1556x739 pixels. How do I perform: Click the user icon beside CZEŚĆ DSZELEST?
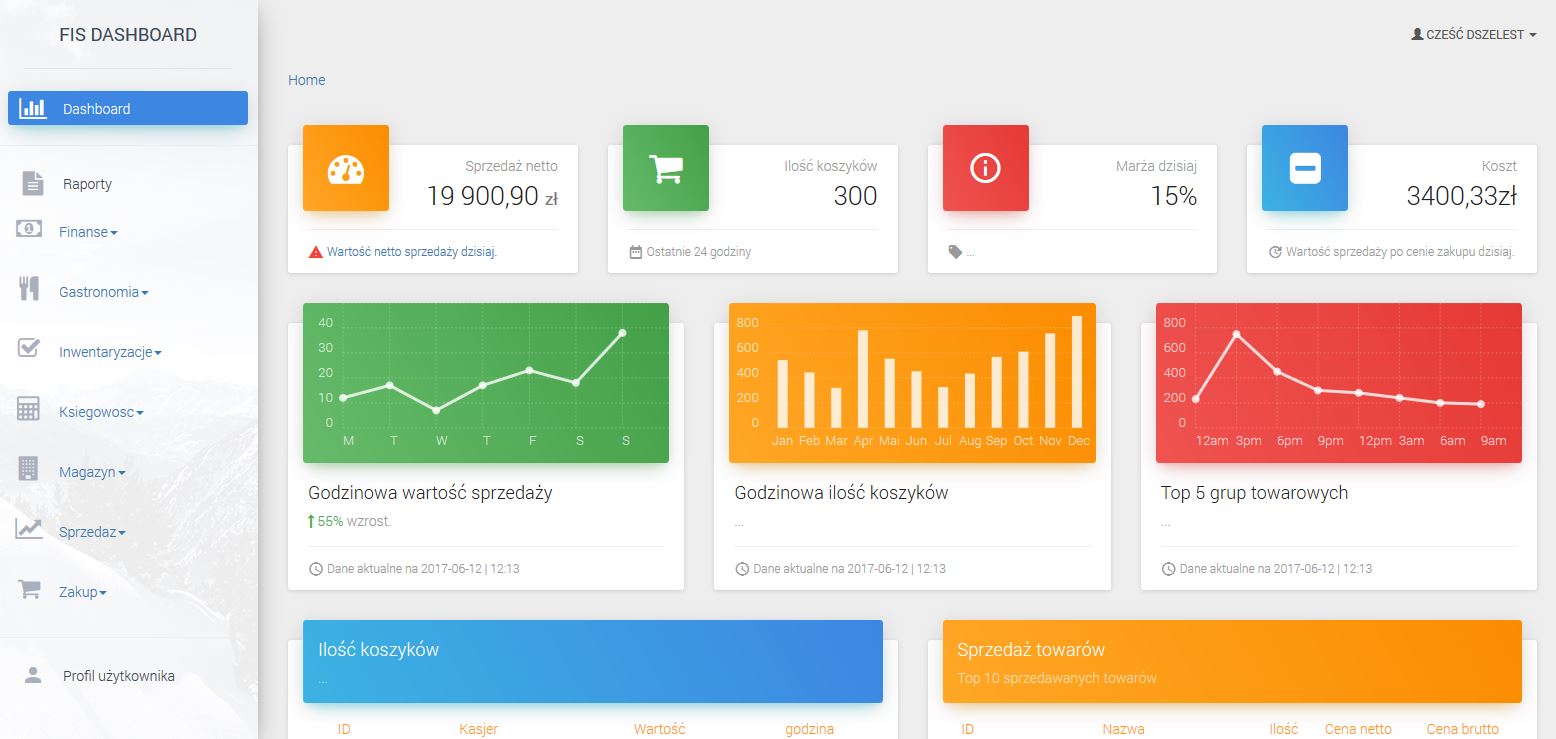coord(1417,34)
